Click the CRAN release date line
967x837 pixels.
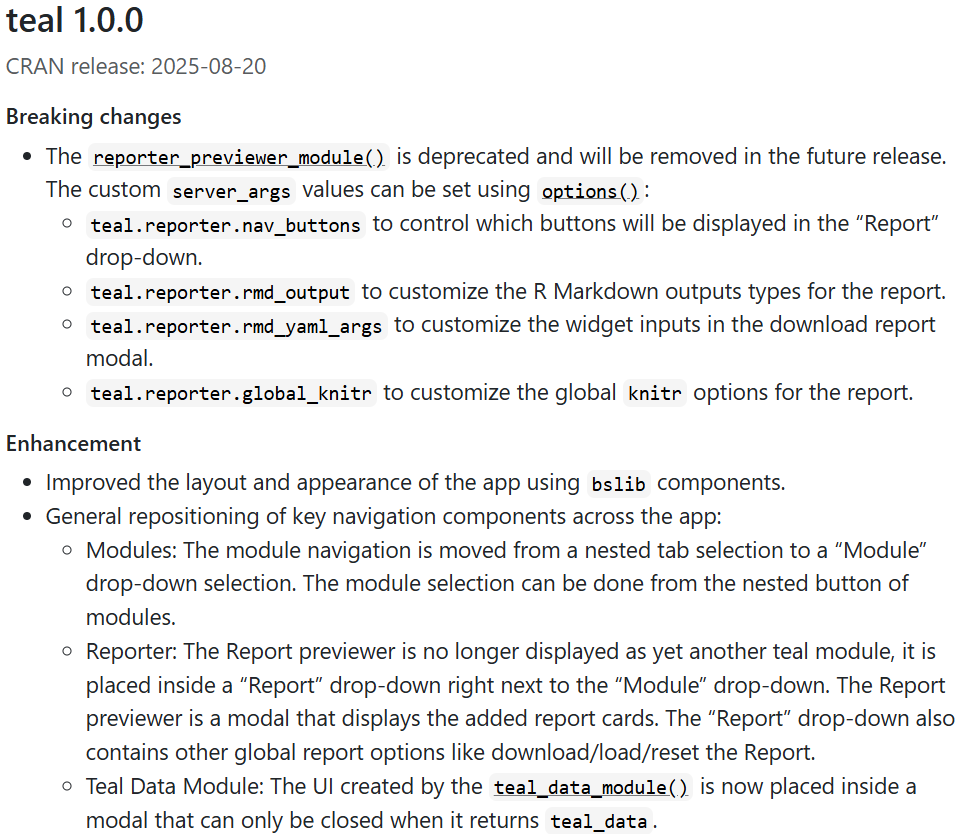tap(136, 67)
